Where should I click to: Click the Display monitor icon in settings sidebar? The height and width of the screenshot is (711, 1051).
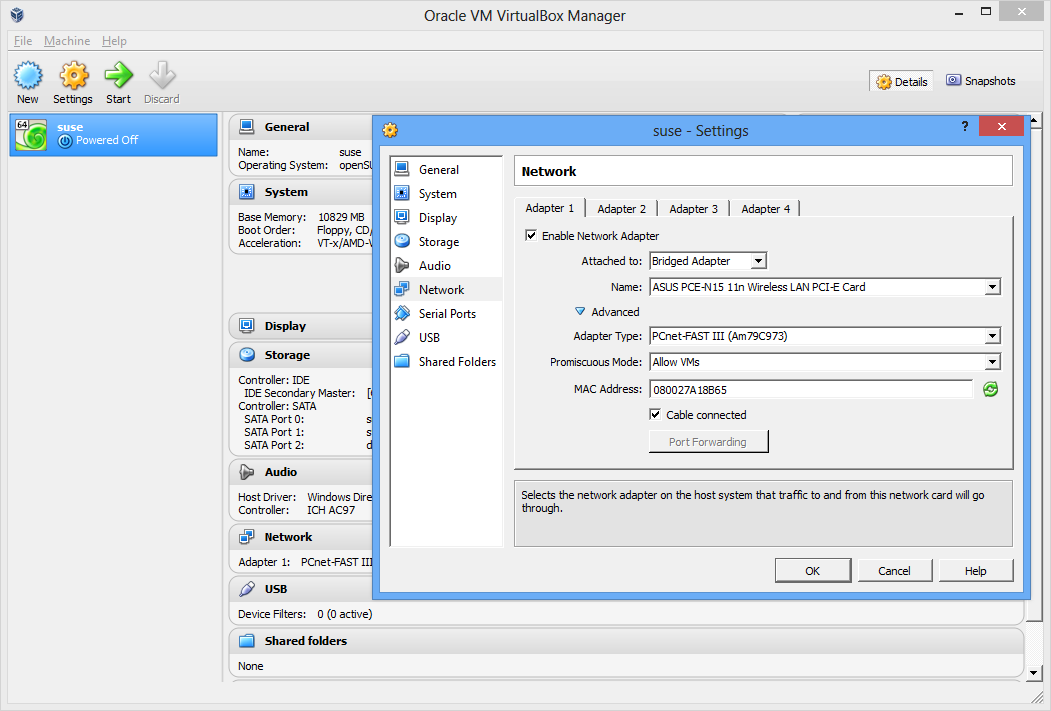click(402, 217)
